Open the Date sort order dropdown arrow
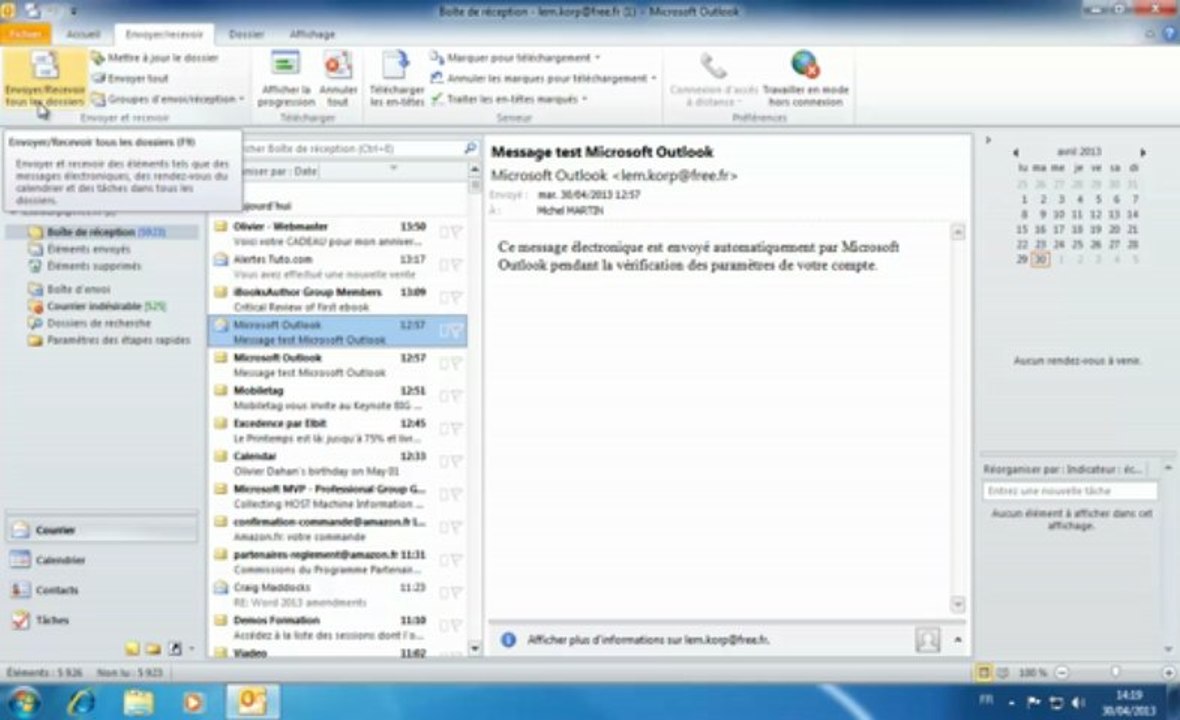Image resolution: width=1180 pixels, height=720 pixels. [x=393, y=170]
